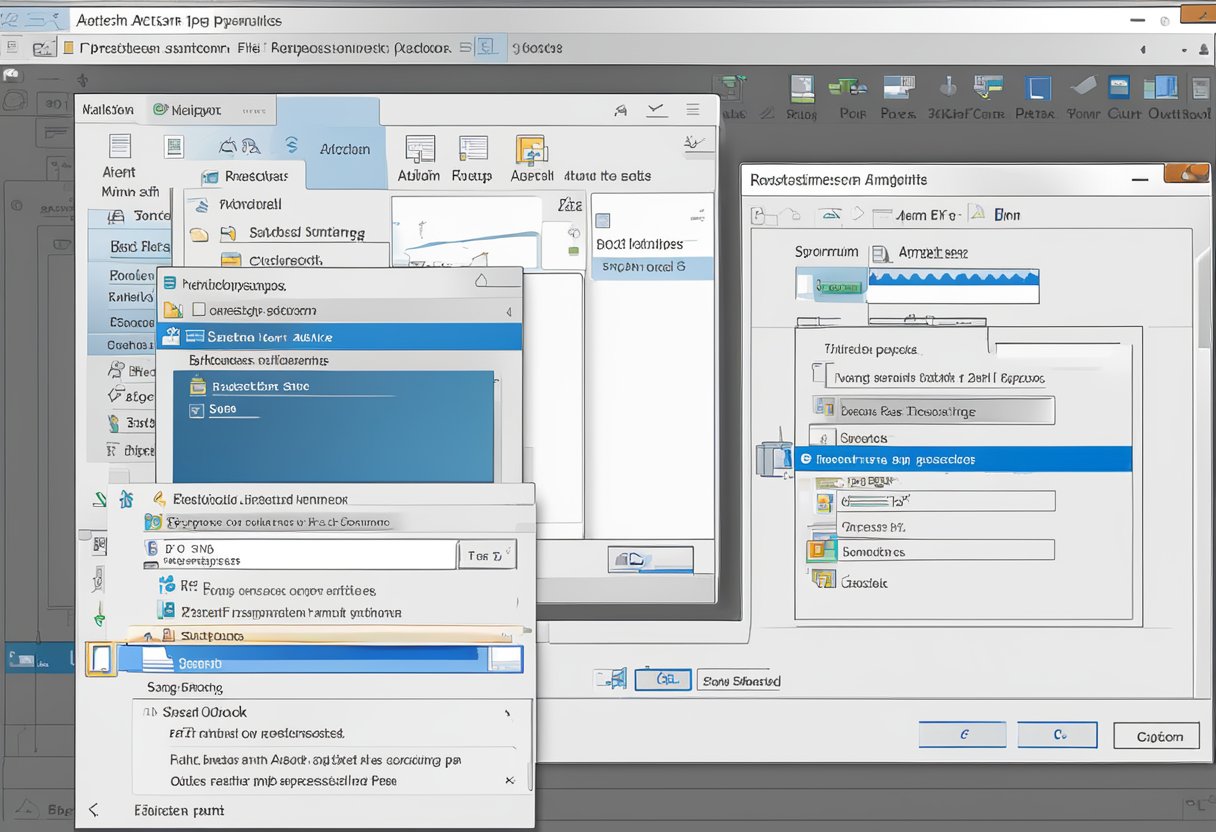
Task: Open the Tos dropdown button
Action: coord(487,555)
